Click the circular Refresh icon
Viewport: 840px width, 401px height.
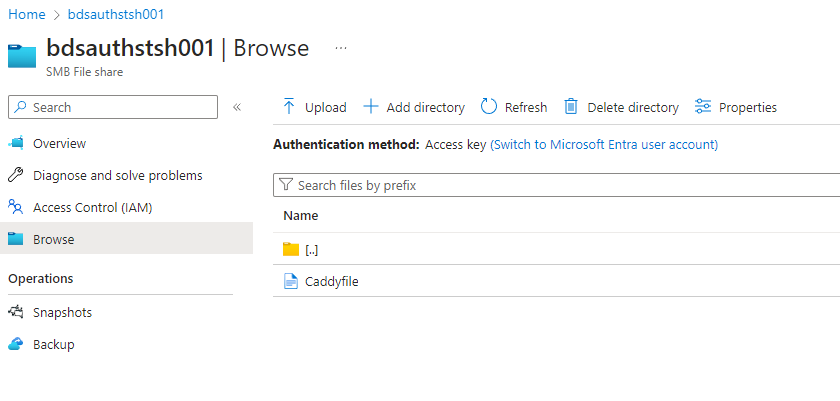(x=489, y=107)
